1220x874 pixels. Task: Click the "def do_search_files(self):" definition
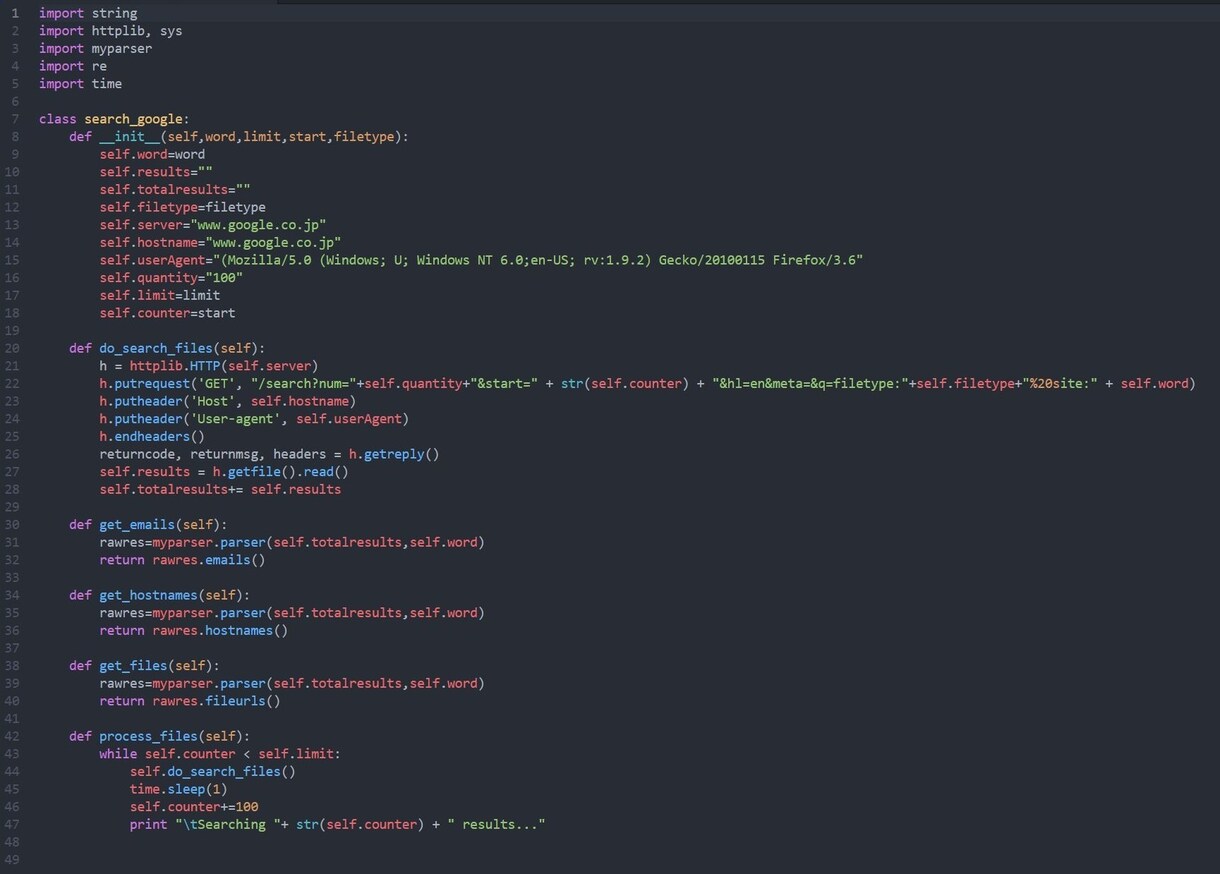point(168,348)
